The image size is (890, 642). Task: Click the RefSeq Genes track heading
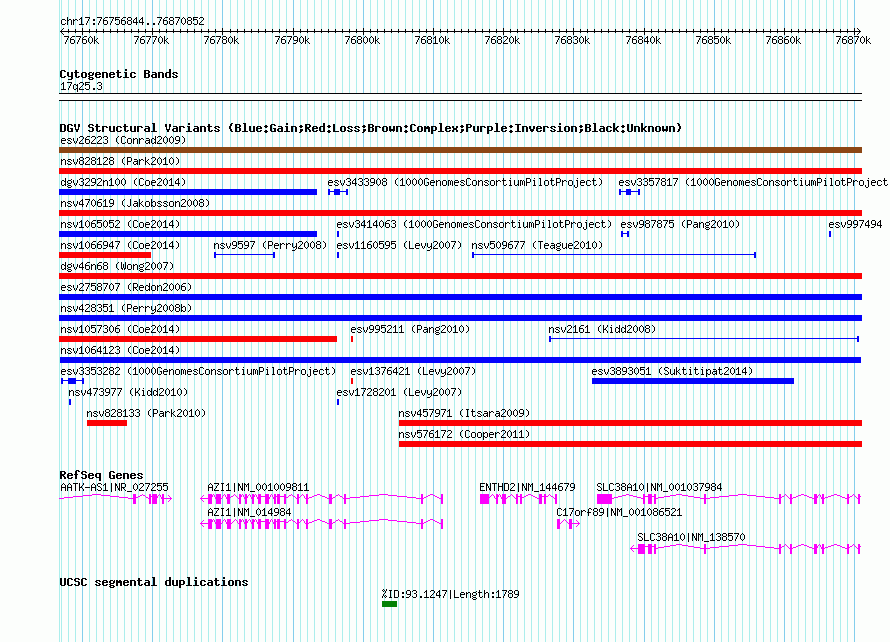(101, 475)
